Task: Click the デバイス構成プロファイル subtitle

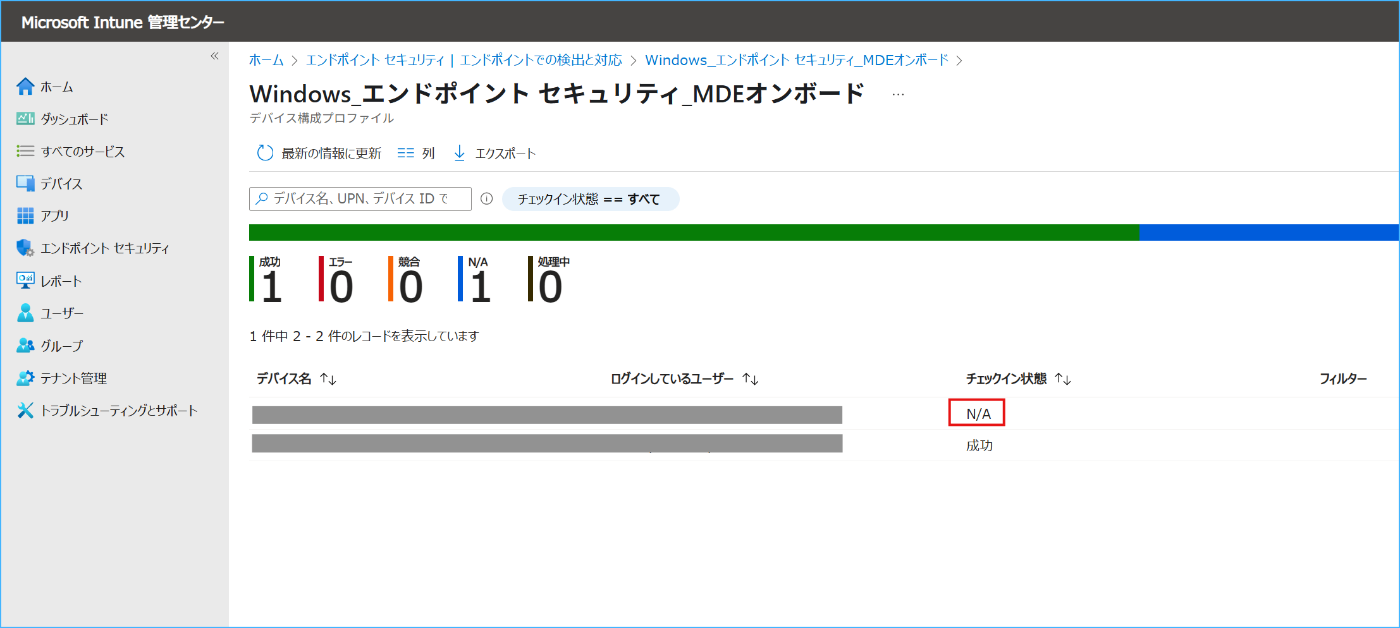Action: 321,118
